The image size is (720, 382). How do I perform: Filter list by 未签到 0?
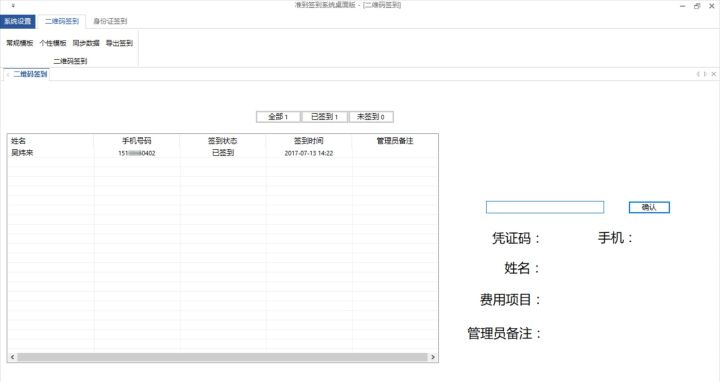click(x=371, y=117)
